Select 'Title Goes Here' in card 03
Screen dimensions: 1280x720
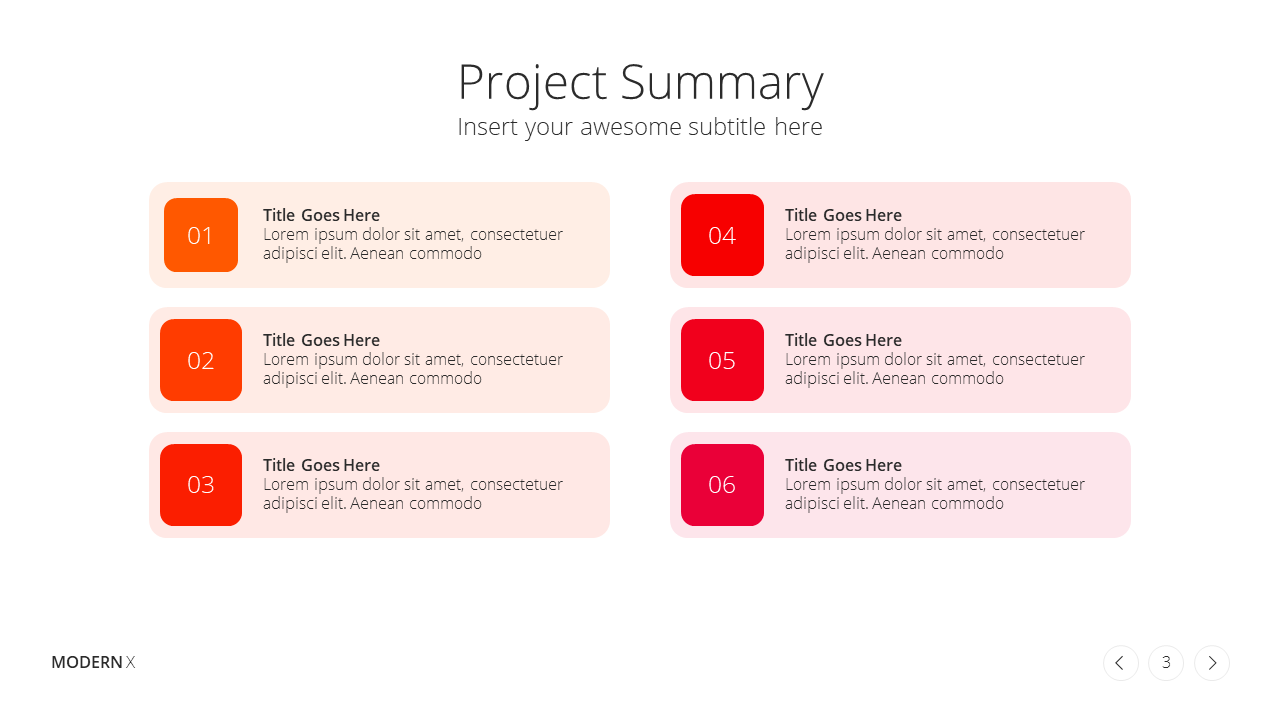(x=321, y=465)
